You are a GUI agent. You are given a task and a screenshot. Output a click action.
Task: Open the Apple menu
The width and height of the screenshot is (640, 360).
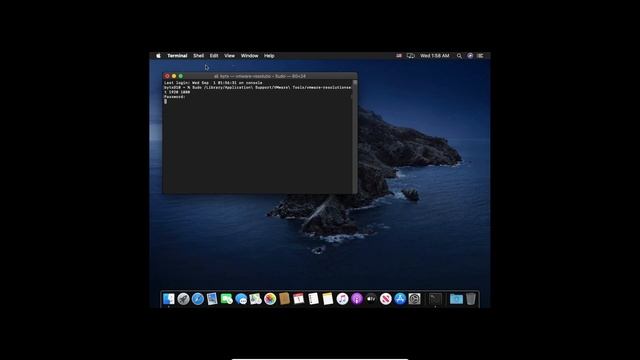[158, 56]
